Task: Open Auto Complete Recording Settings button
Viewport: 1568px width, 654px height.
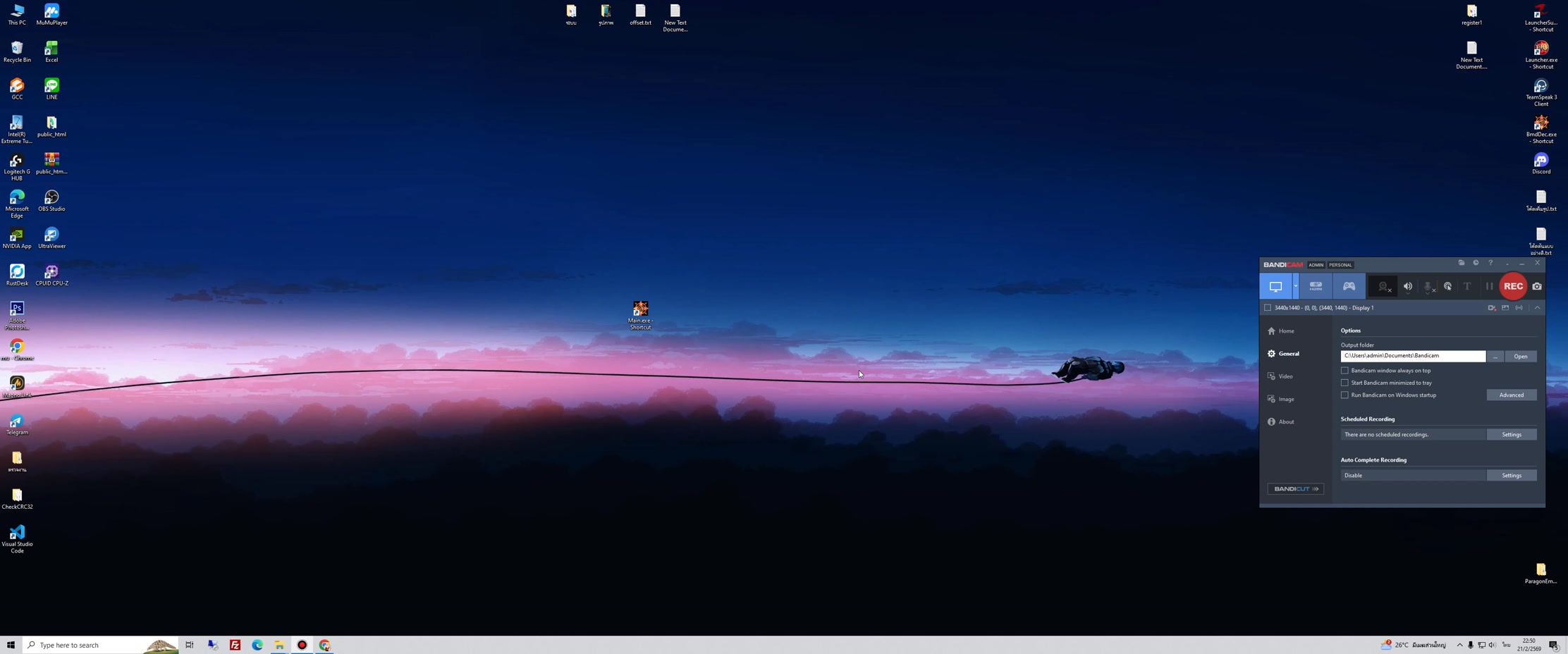Action: tap(1511, 476)
